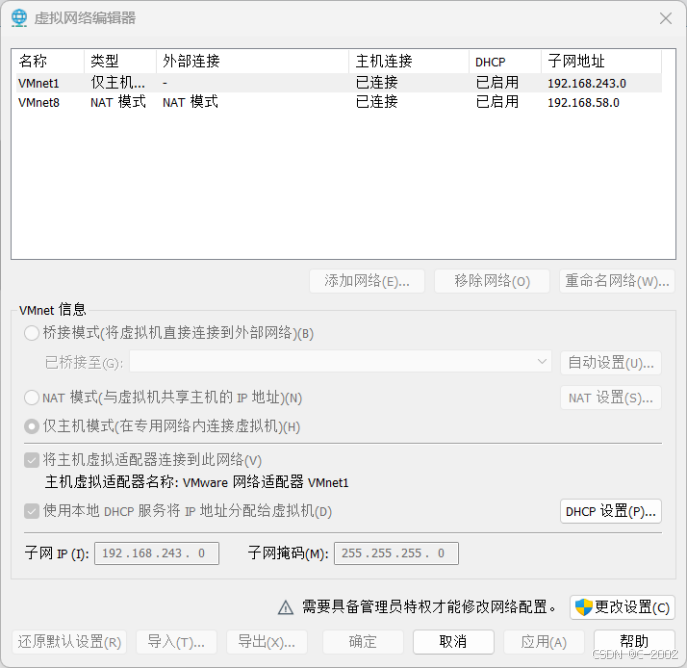Image resolution: width=688 pixels, height=668 pixels.
Task: Click the 帮助 button
Action: (x=634, y=642)
